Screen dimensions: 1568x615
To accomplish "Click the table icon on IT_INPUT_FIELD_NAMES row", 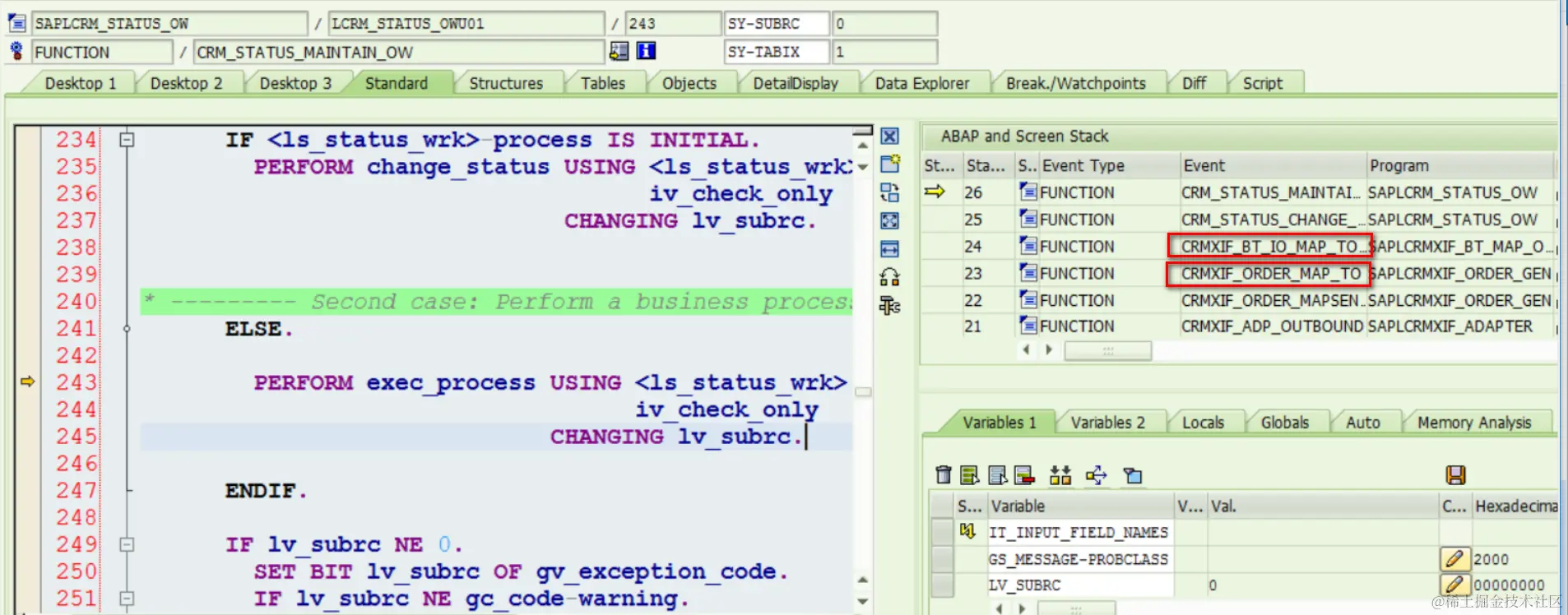I will click(x=968, y=531).
